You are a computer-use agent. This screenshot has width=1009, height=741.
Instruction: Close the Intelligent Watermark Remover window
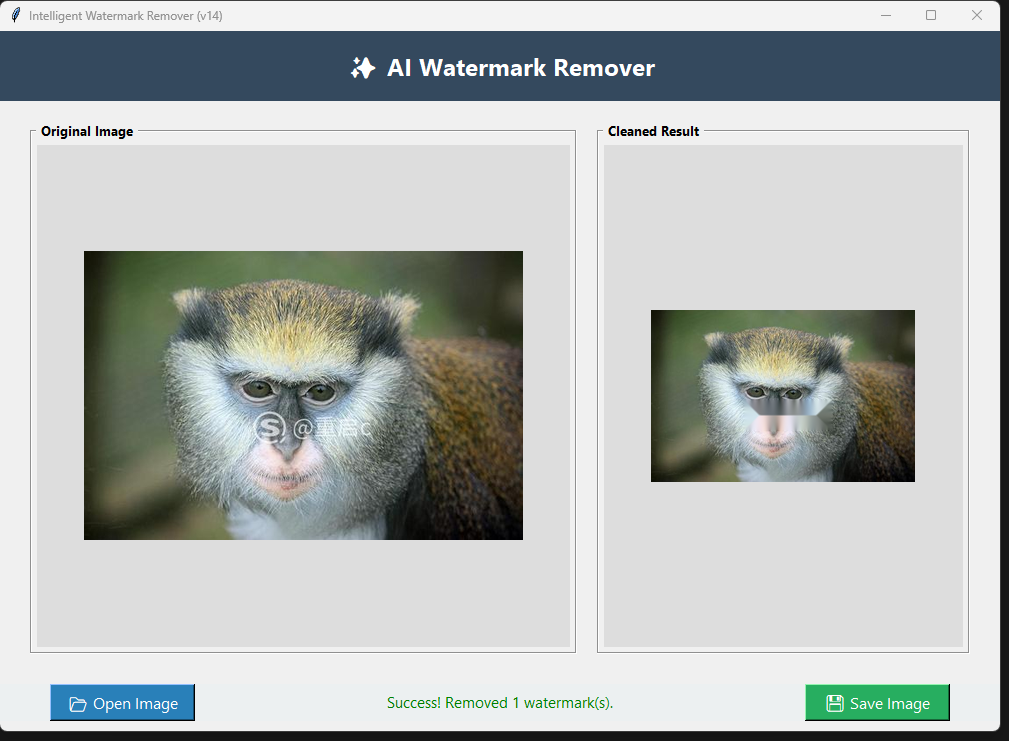pyautogui.click(x=977, y=15)
